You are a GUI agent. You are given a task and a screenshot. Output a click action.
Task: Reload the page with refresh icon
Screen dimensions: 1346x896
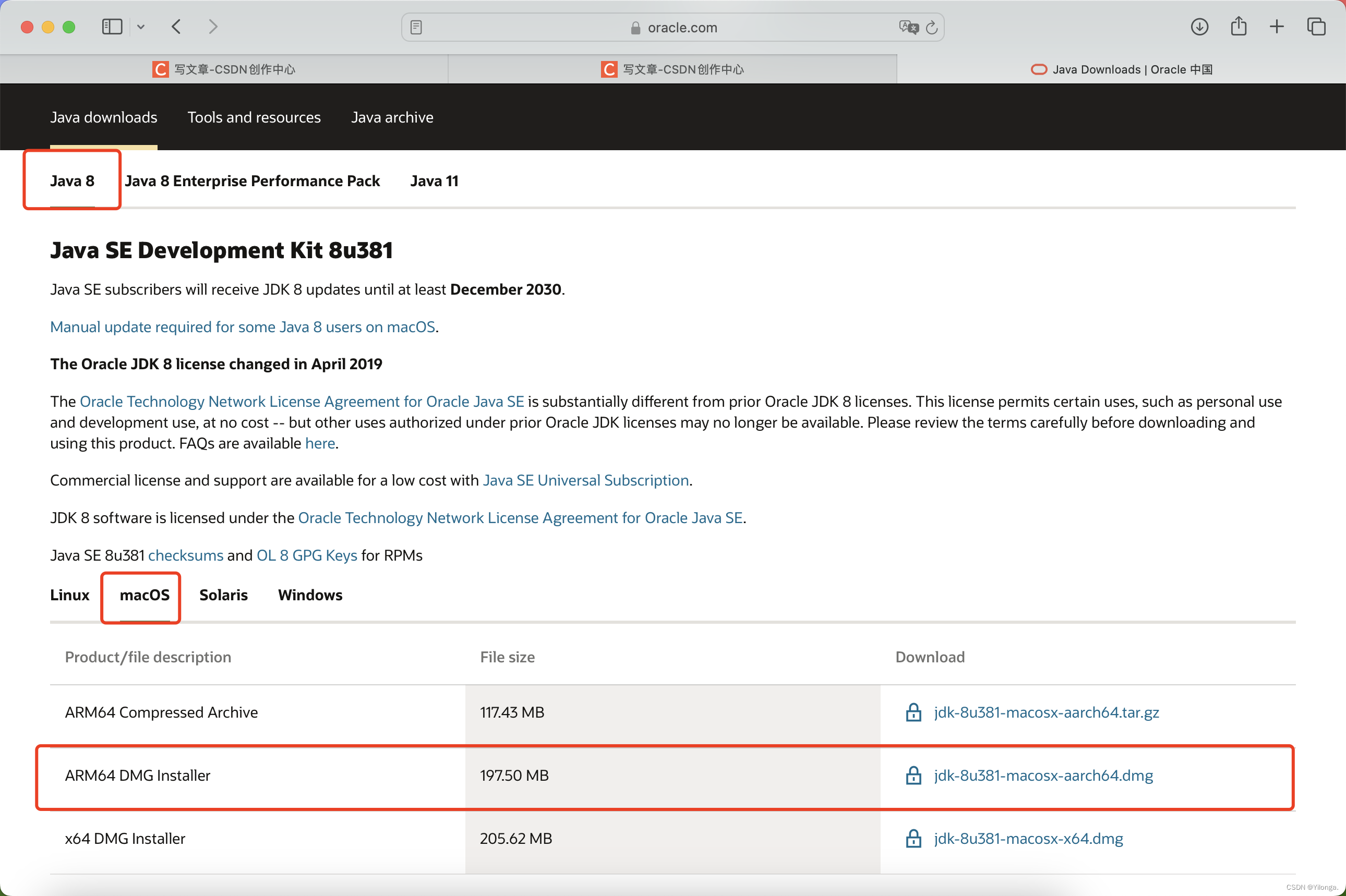[932, 28]
